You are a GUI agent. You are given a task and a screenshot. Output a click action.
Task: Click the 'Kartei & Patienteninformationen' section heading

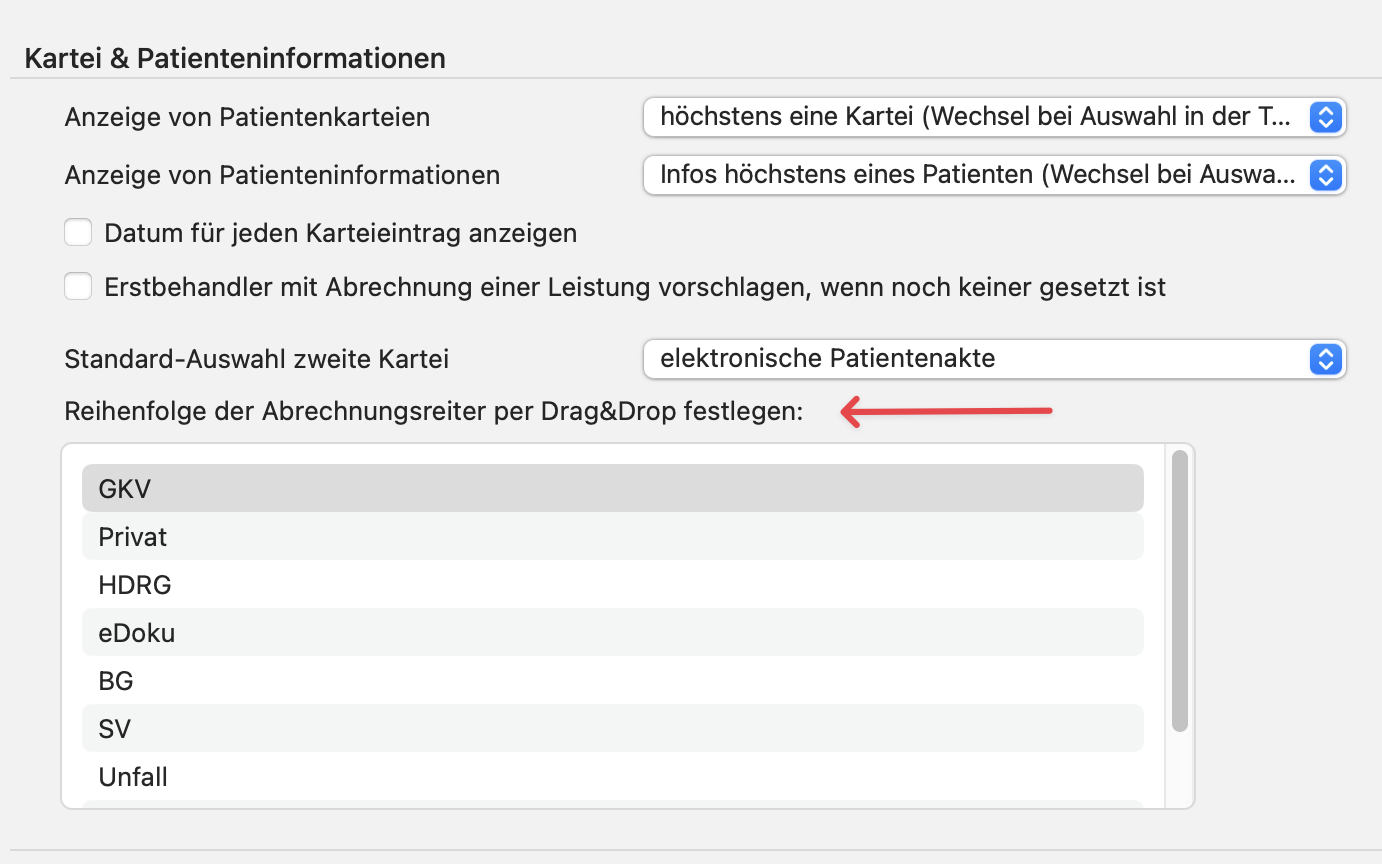(234, 58)
